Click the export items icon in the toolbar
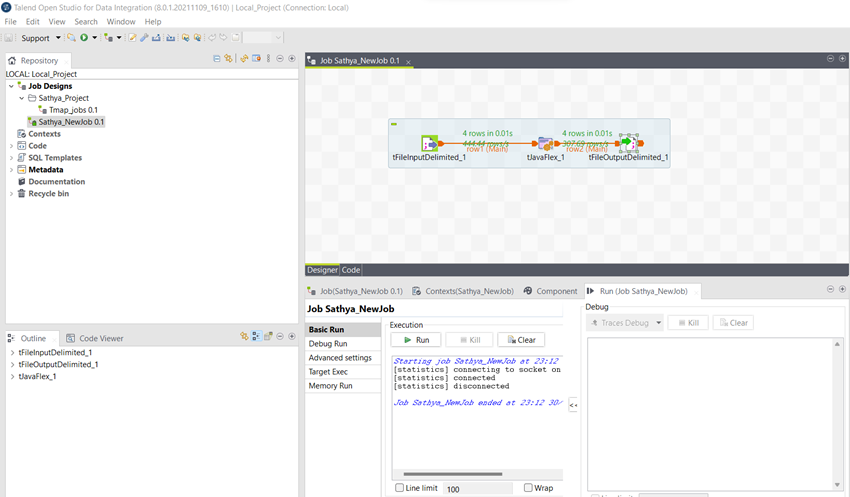This screenshot has height=497, width=850. [x=156, y=37]
